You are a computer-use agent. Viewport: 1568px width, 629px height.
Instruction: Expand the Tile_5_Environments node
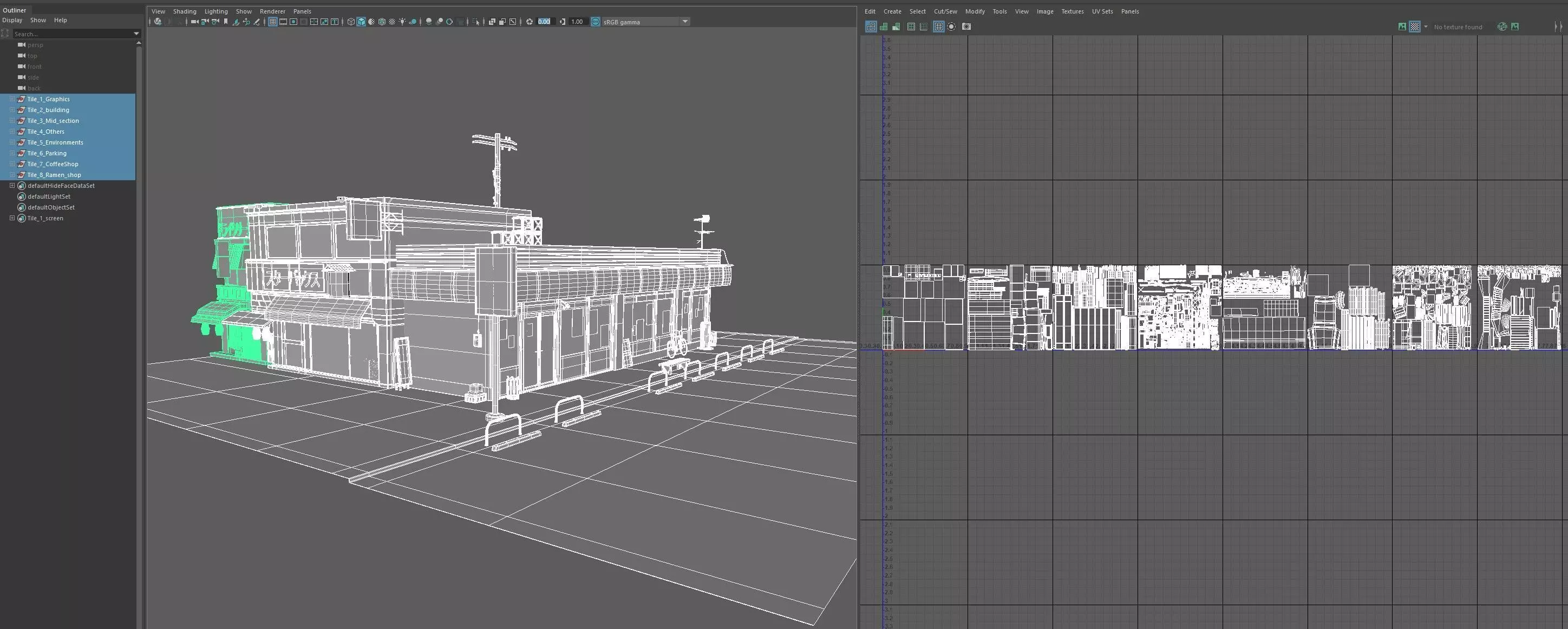click(x=12, y=142)
